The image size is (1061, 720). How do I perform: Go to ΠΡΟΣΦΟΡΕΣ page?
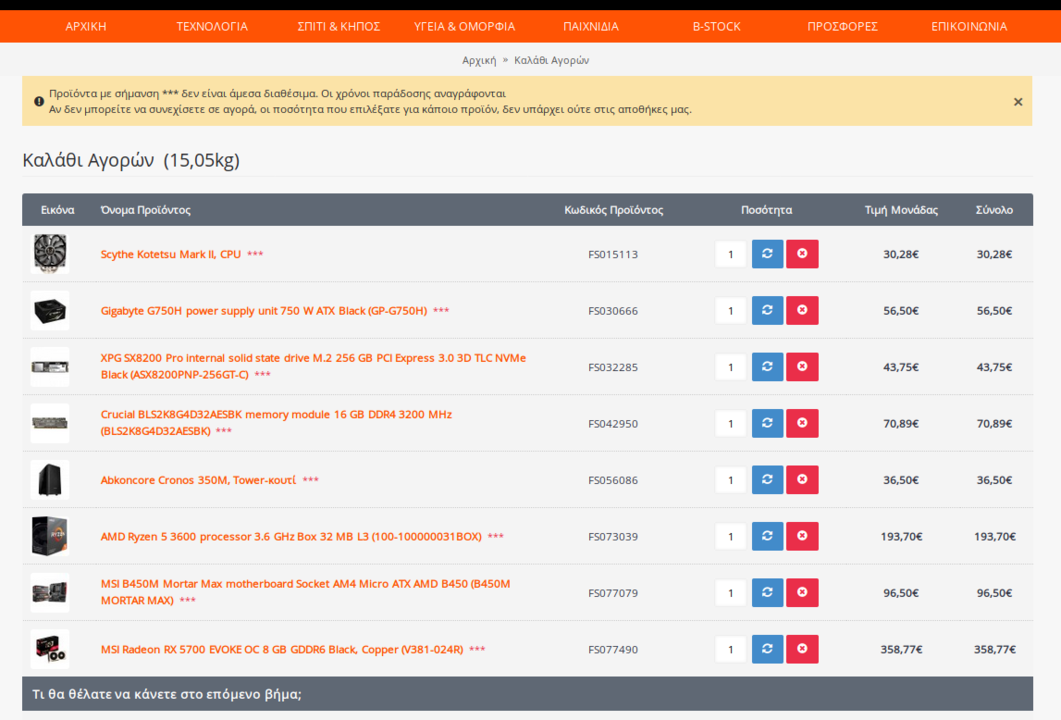(x=842, y=26)
